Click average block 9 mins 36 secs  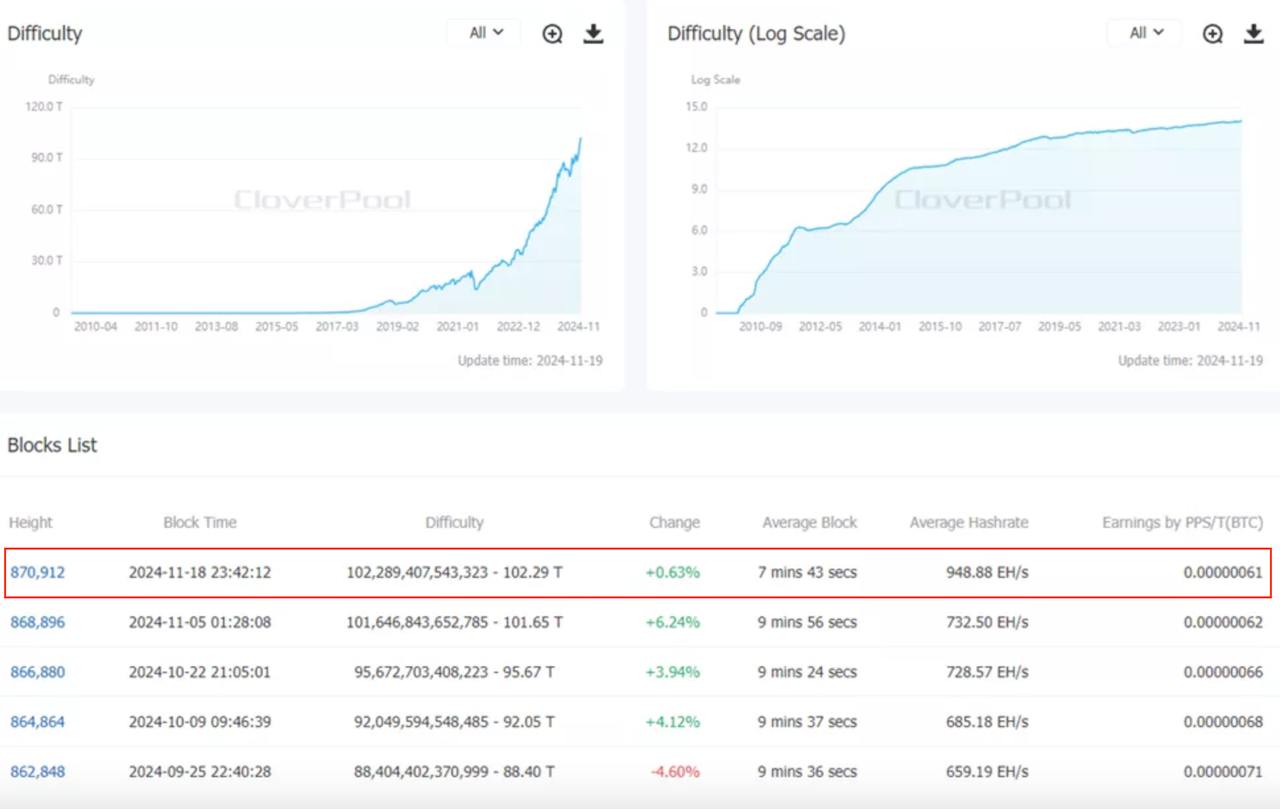tap(808, 771)
